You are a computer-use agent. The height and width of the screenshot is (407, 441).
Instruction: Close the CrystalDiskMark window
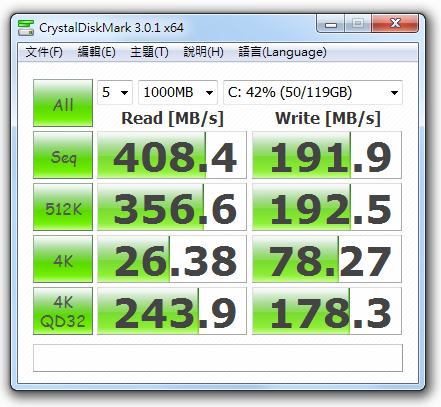point(395,23)
